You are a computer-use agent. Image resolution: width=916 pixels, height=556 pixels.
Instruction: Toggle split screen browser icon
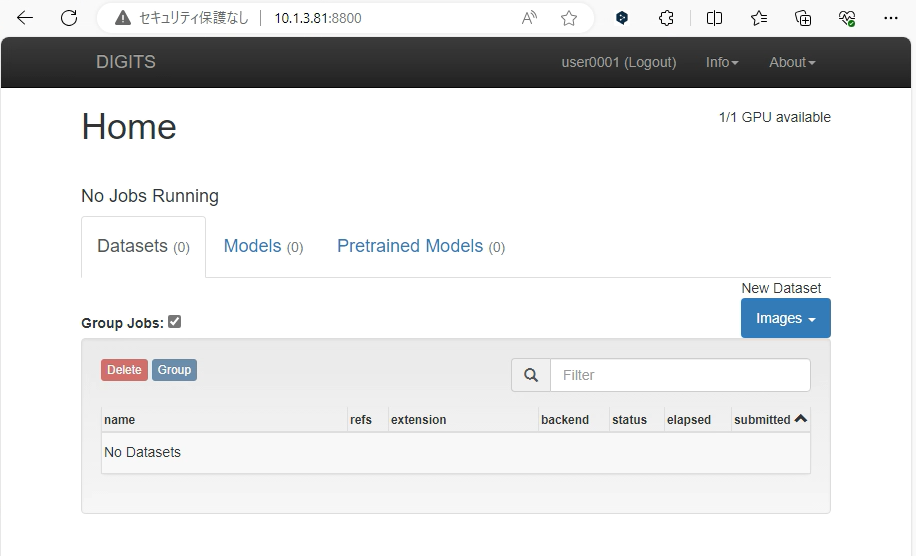(x=714, y=18)
